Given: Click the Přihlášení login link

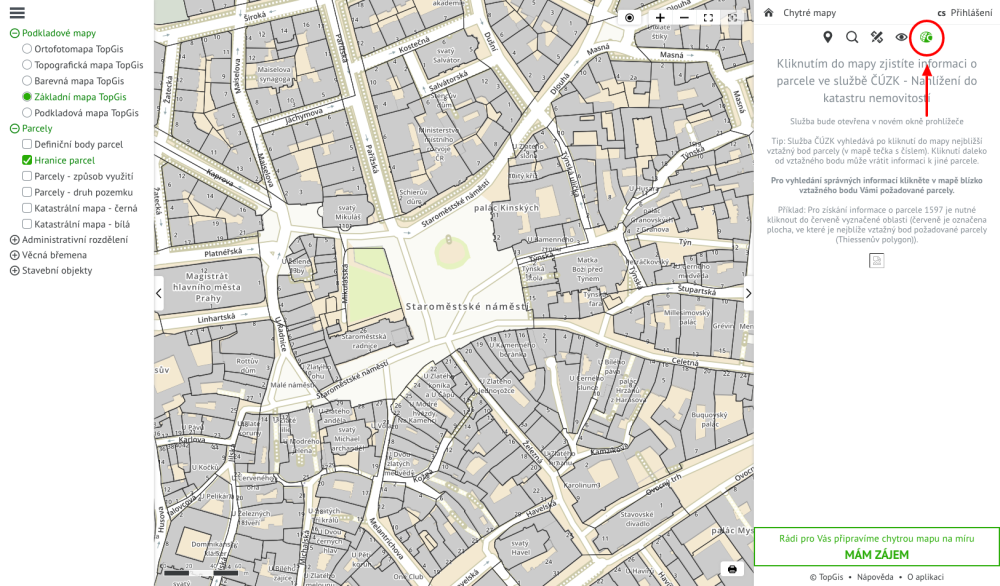Looking at the screenshot, I should (970, 13).
